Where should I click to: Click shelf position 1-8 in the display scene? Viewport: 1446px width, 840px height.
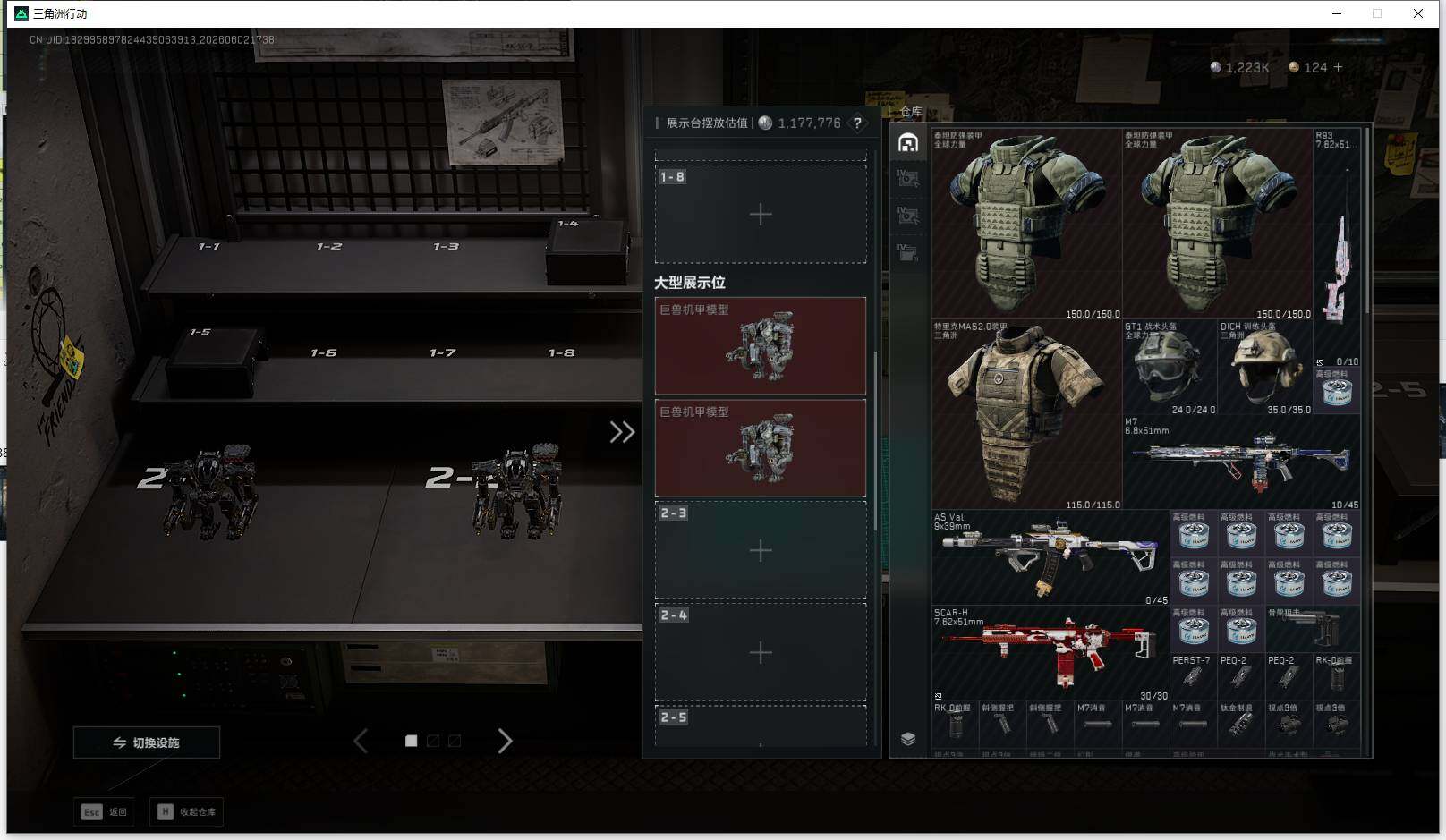point(561,353)
